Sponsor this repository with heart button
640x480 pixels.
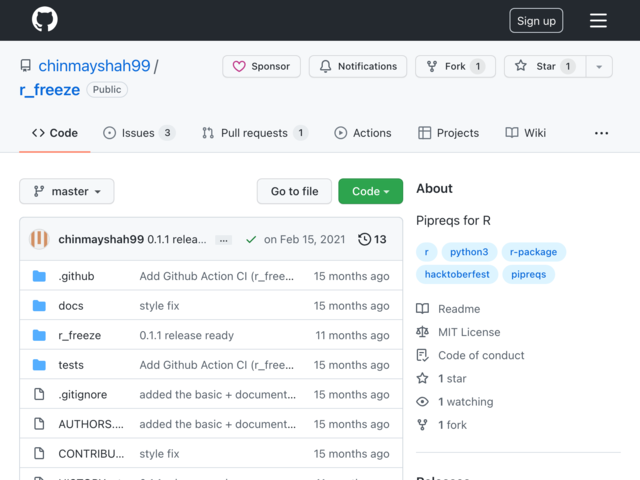(261, 66)
